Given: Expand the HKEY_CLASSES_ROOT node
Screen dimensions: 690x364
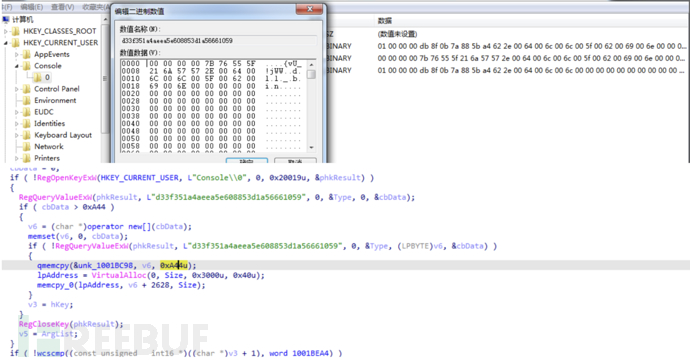Looking at the screenshot, I should (x=6, y=31).
